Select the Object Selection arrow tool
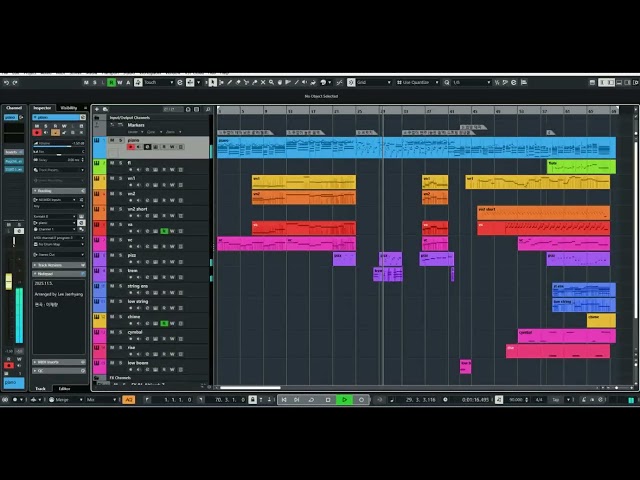 (212, 82)
